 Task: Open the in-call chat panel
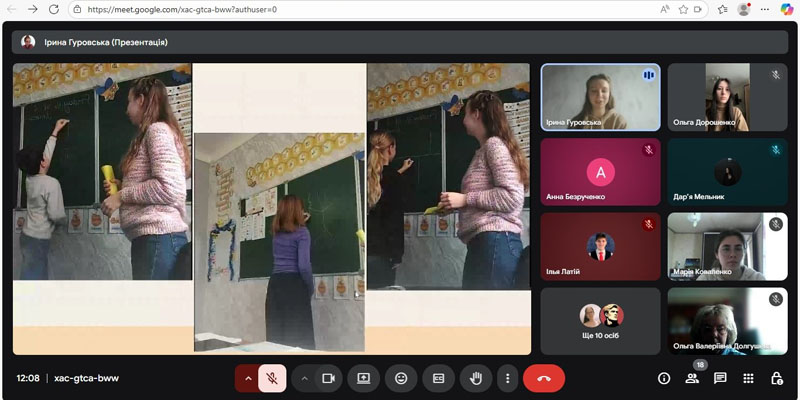click(719, 378)
